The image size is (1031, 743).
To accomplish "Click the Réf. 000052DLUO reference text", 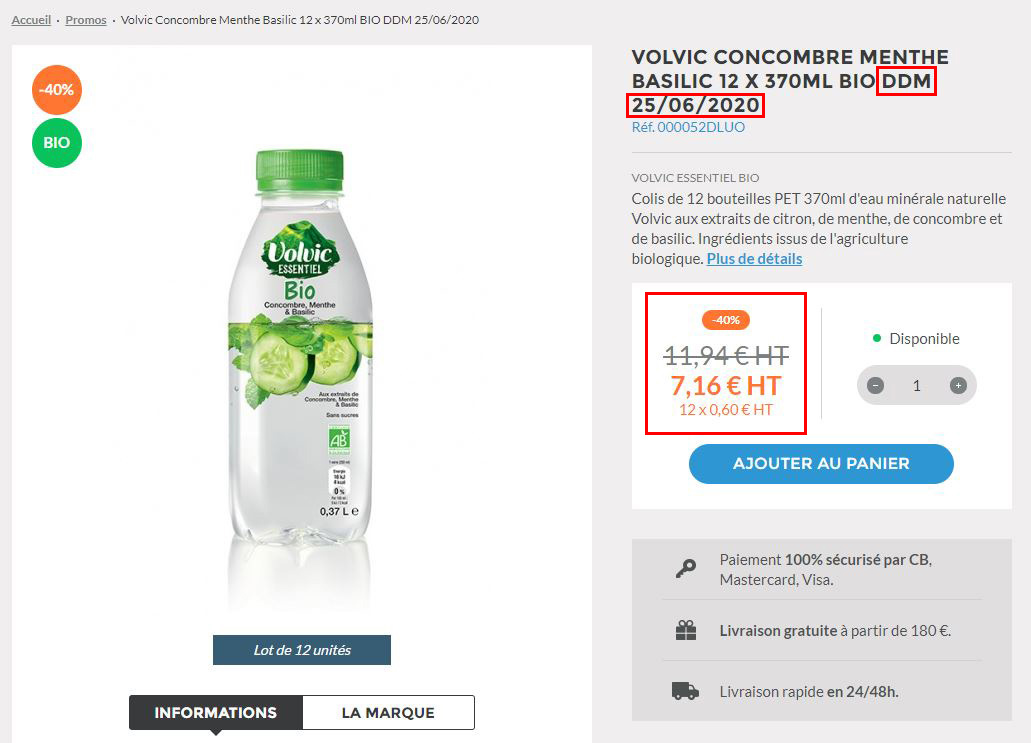I will [x=688, y=128].
